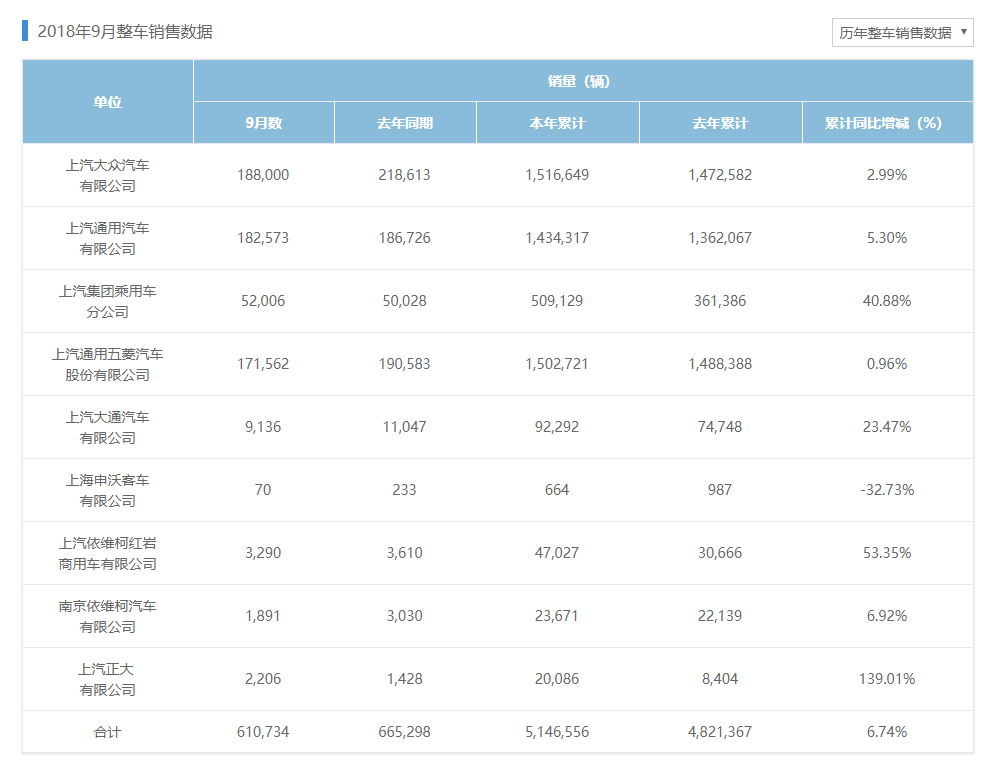The width and height of the screenshot is (1002, 772).
Task: Click the 2,206 cell
Action: pos(263,679)
